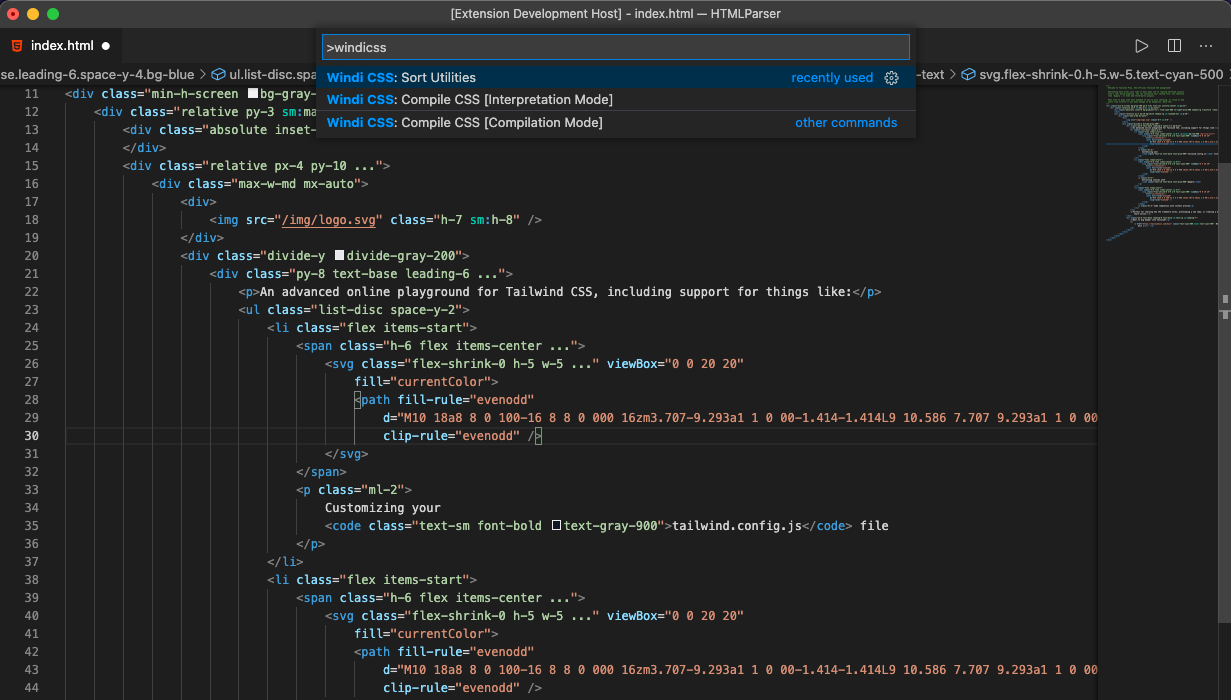Screen dimensions: 1231x700
Task: Click closing </span> tag on line 32
Action: coord(322,472)
